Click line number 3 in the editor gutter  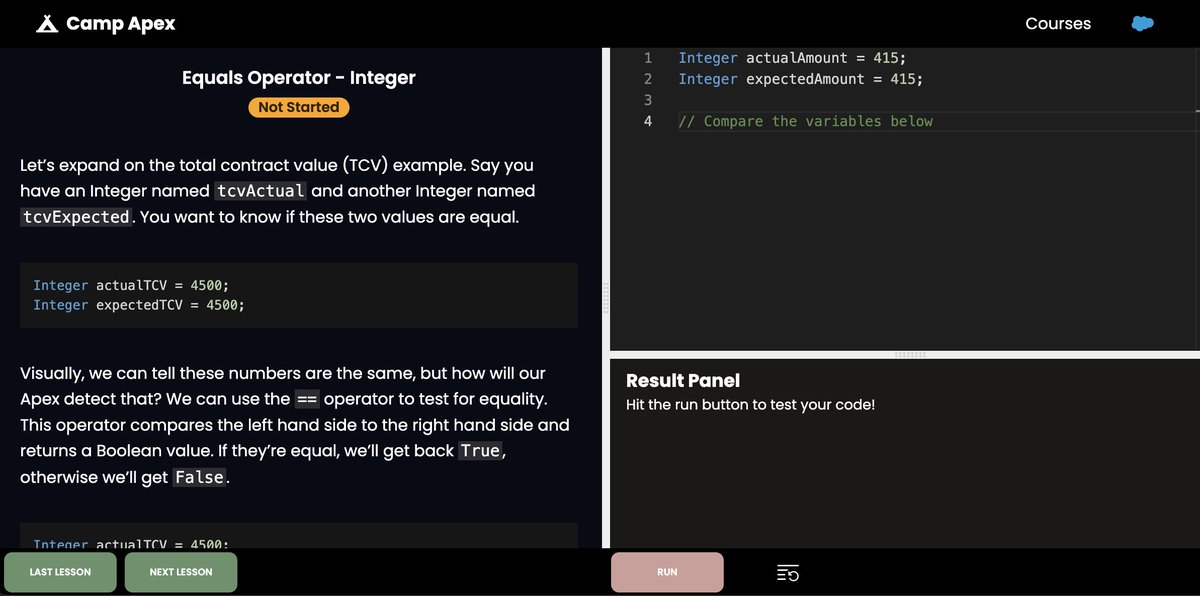click(x=647, y=100)
